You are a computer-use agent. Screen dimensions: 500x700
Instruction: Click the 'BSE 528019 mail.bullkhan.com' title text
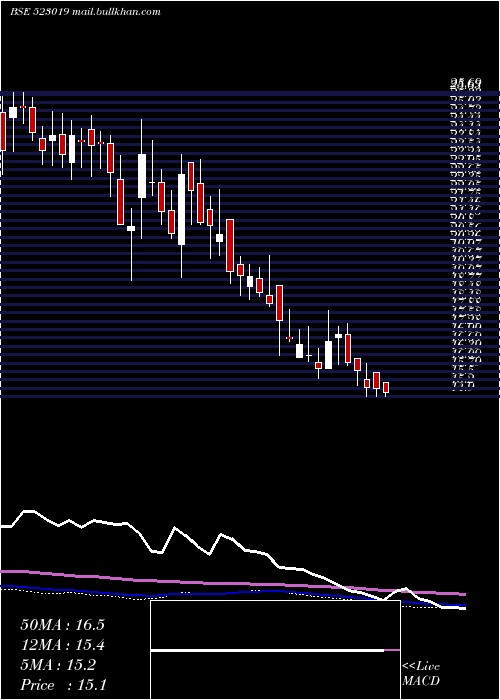(85, 12)
